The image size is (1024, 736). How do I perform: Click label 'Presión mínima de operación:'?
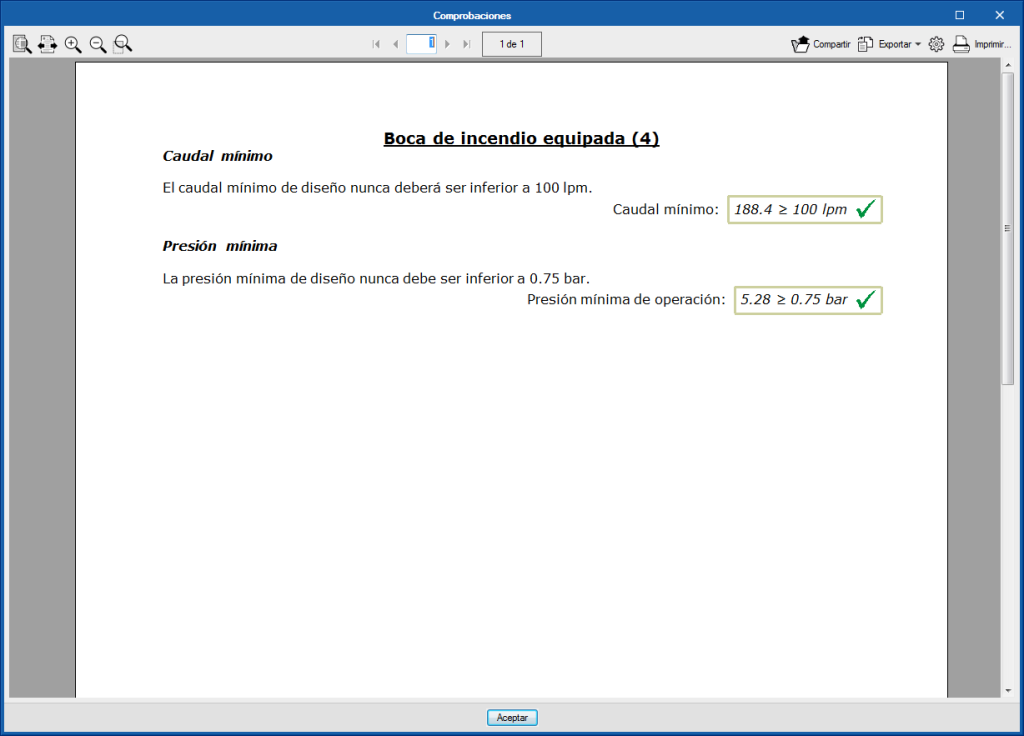tap(626, 300)
